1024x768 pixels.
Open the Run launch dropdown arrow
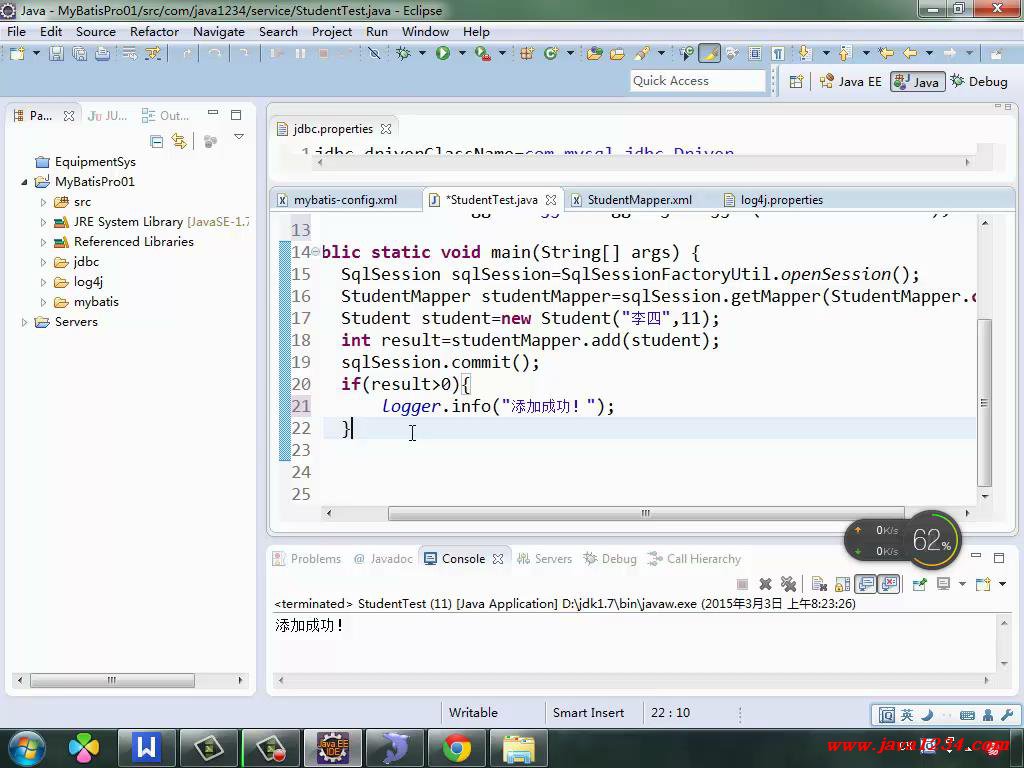pos(462,54)
